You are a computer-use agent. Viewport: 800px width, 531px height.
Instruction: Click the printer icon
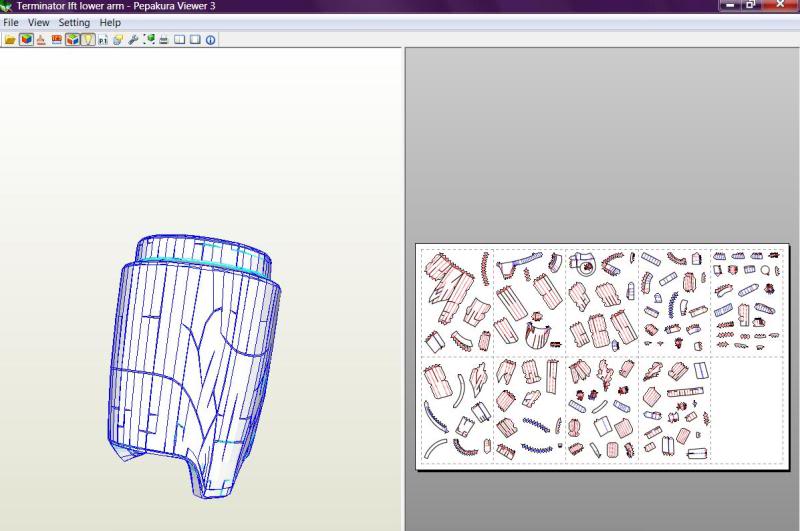164,40
